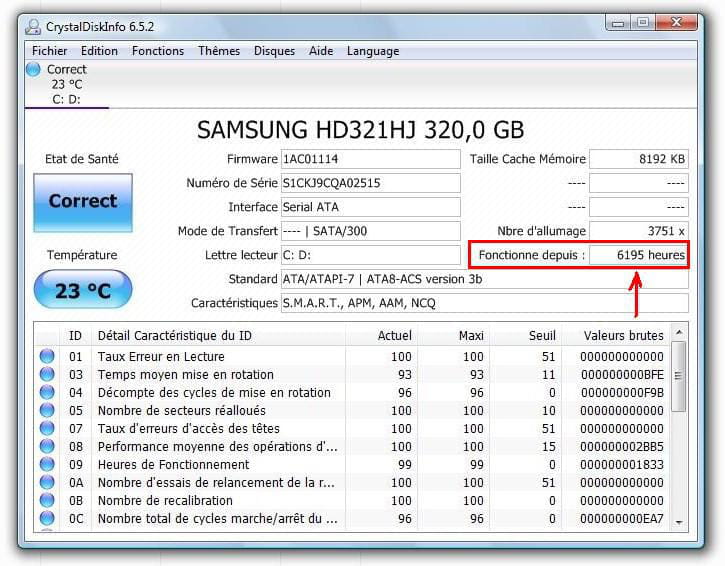The height and width of the screenshot is (566, 725).
Task: Click the status circle for ID 0B
Action: pyautogui.click(x=47, y=500)
